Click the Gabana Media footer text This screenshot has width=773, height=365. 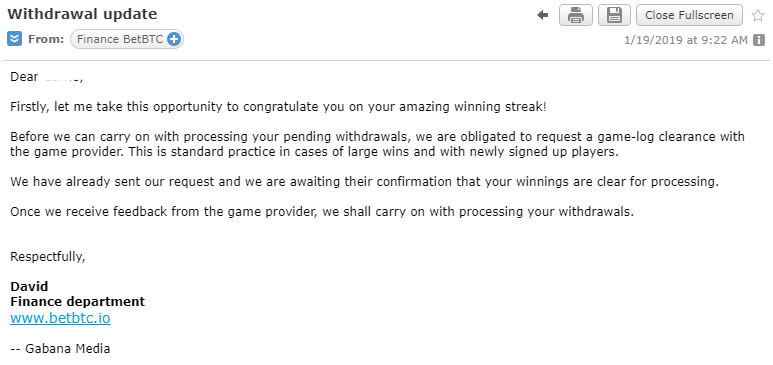[x=60, y=349]
